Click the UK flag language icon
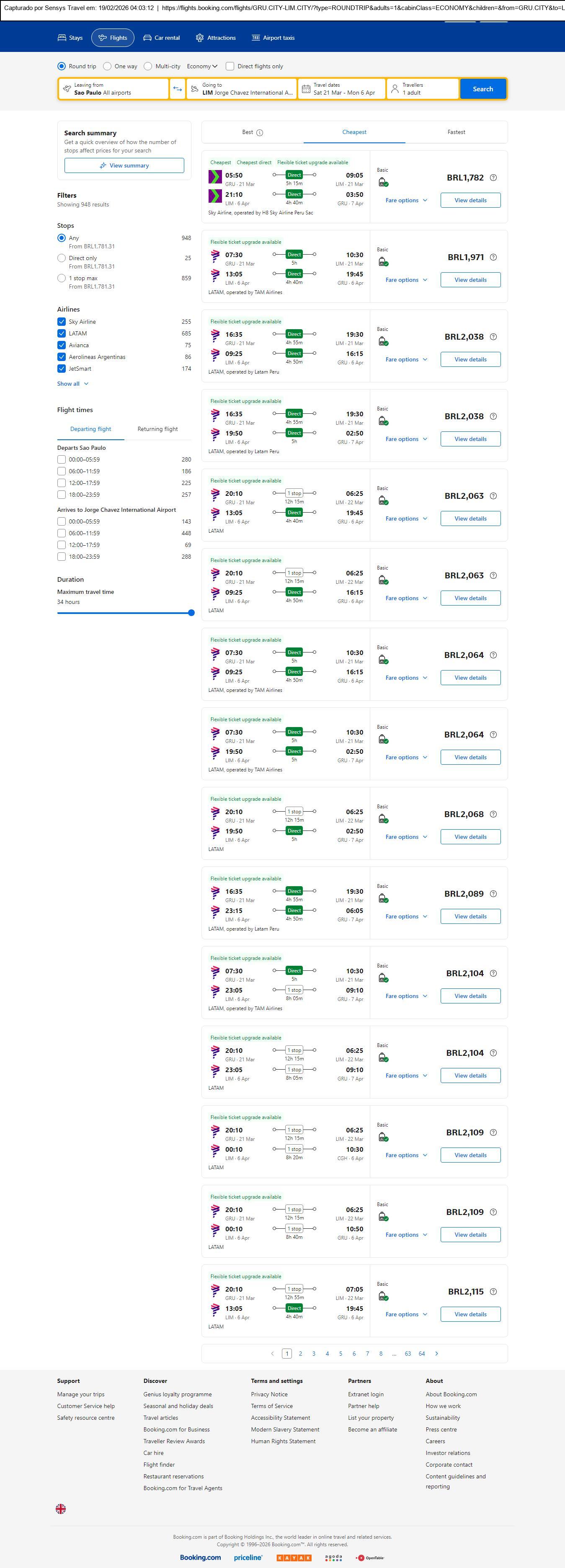Image resolution: width=565 pixels, height=1568 pixels. point(61,1509)
